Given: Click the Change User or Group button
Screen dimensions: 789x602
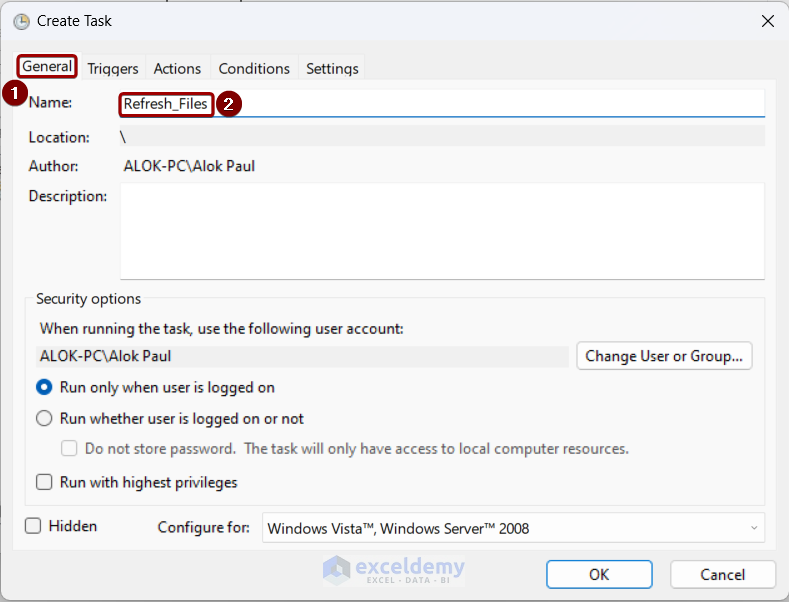Looking at the screenshot, I should pyautogui.click(x=664, y=356).
